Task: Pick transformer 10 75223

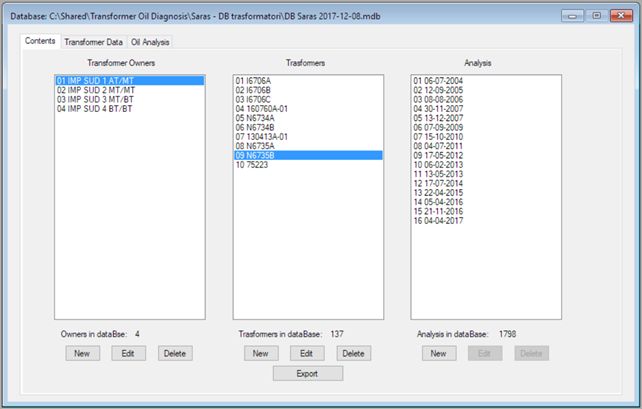Action: coord(255,165)
